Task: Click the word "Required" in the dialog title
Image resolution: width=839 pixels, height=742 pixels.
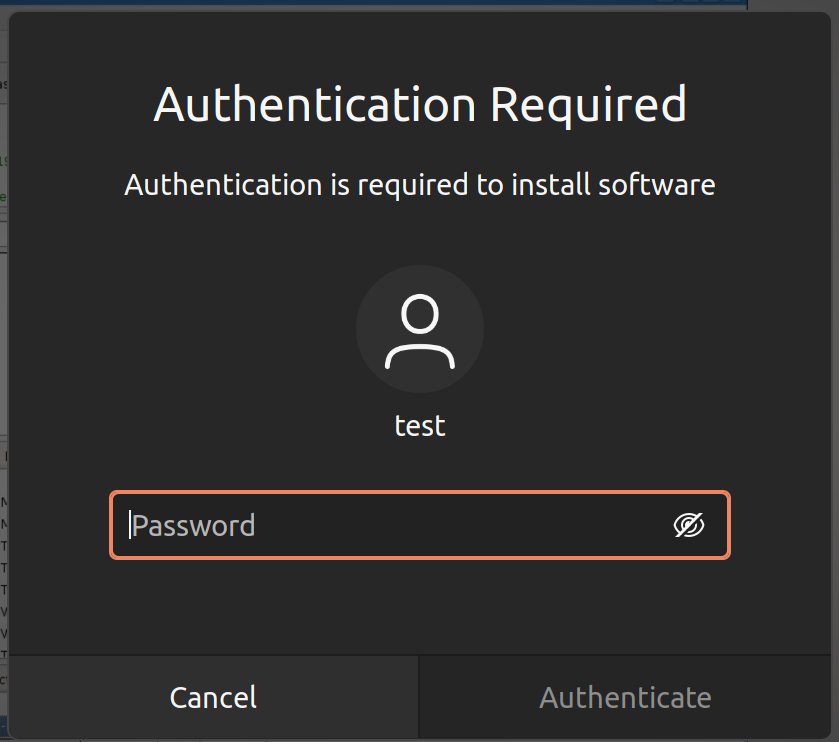Action: point(588,105)
